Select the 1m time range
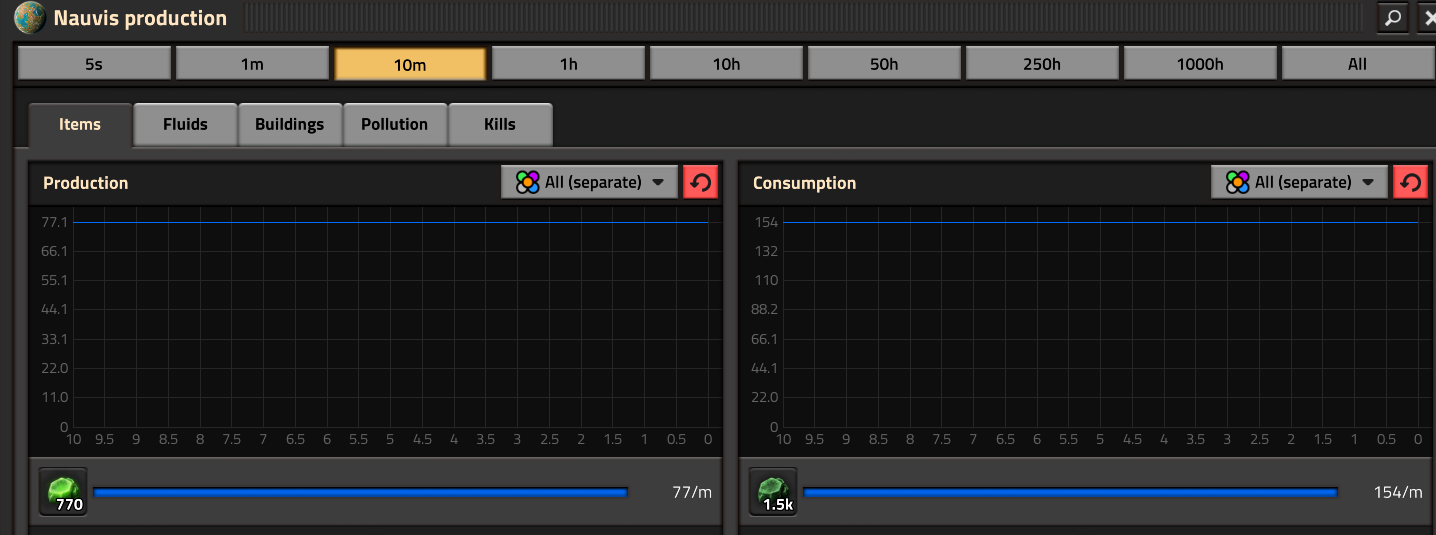 (x=252, y=63)
